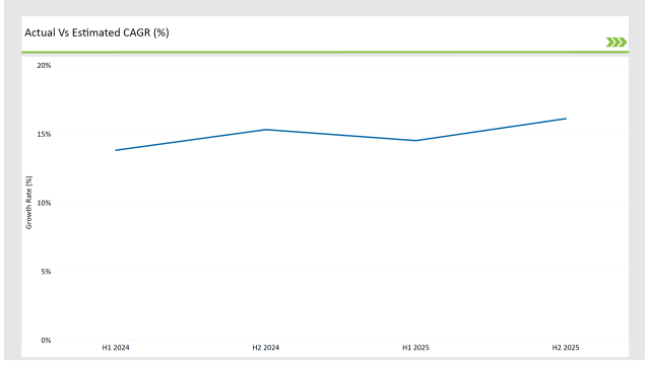The width and height of the screenshot is (650, 365).
Task: Click the blue line between H1 and H2 2025
Action: tap(491, 130)
